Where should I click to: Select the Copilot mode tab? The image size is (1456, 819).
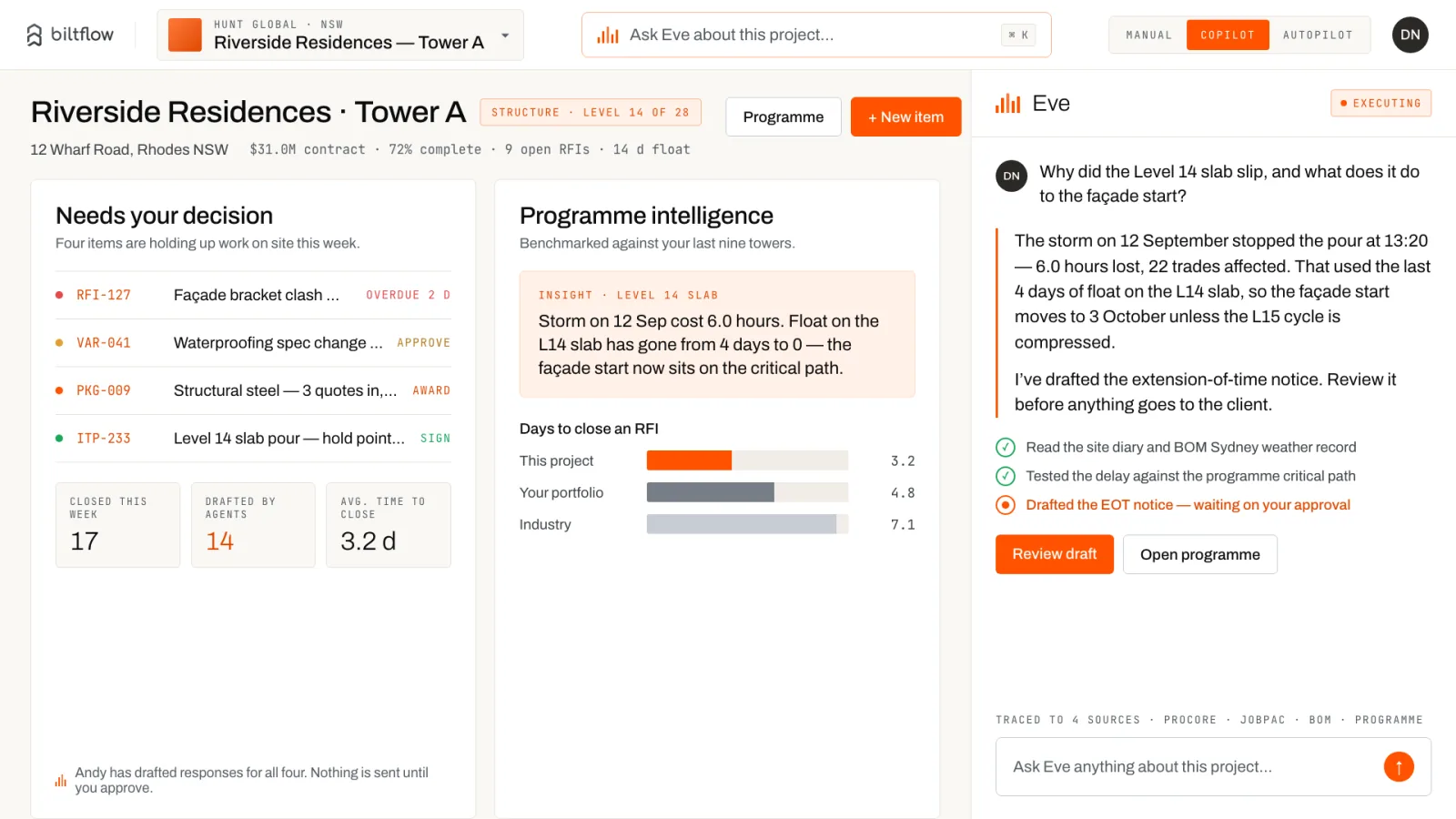1228,35
